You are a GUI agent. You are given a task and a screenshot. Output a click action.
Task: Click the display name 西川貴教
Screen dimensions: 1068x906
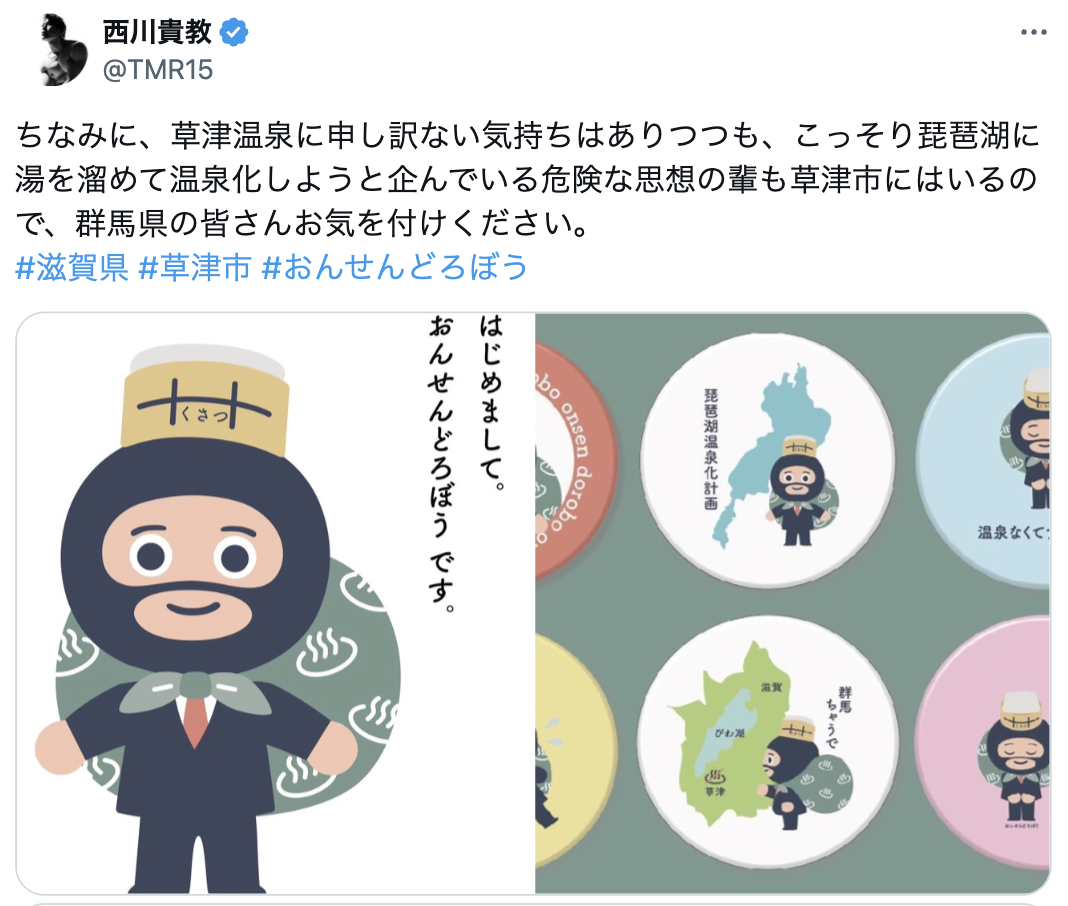[157, 32]
